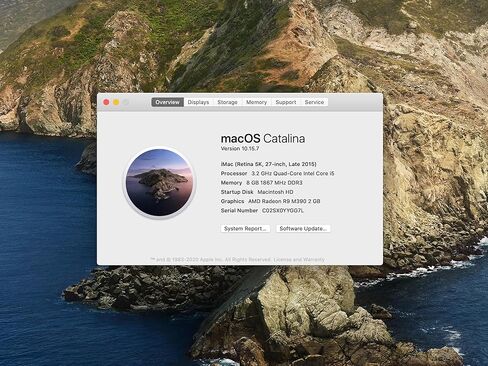488x366 pixels.
Task: Click the Startup Disk label
Action: pos(237,192)
